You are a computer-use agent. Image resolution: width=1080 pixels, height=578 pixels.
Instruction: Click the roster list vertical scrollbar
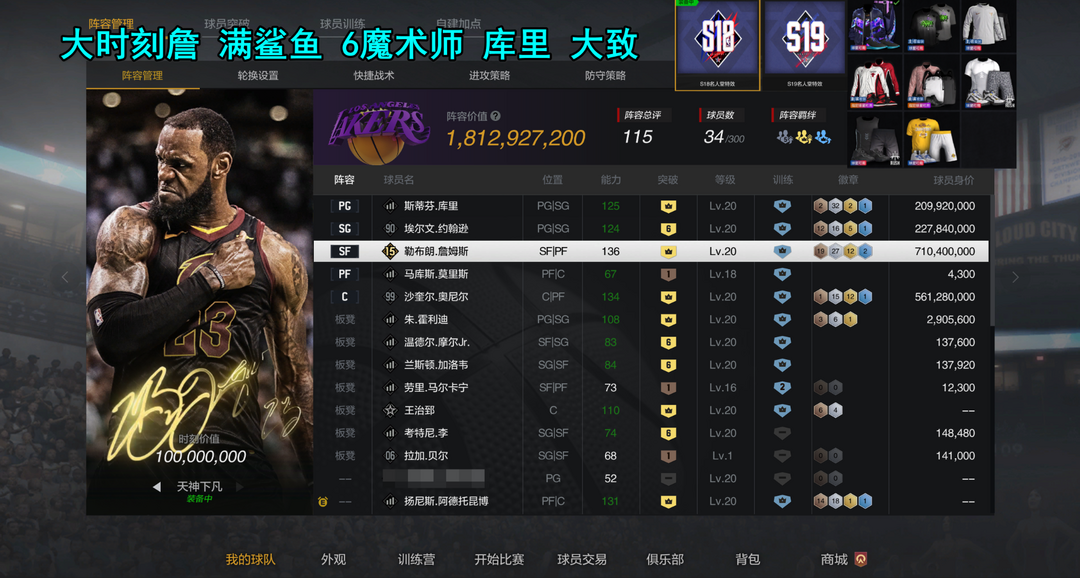(x=991, y=260)
